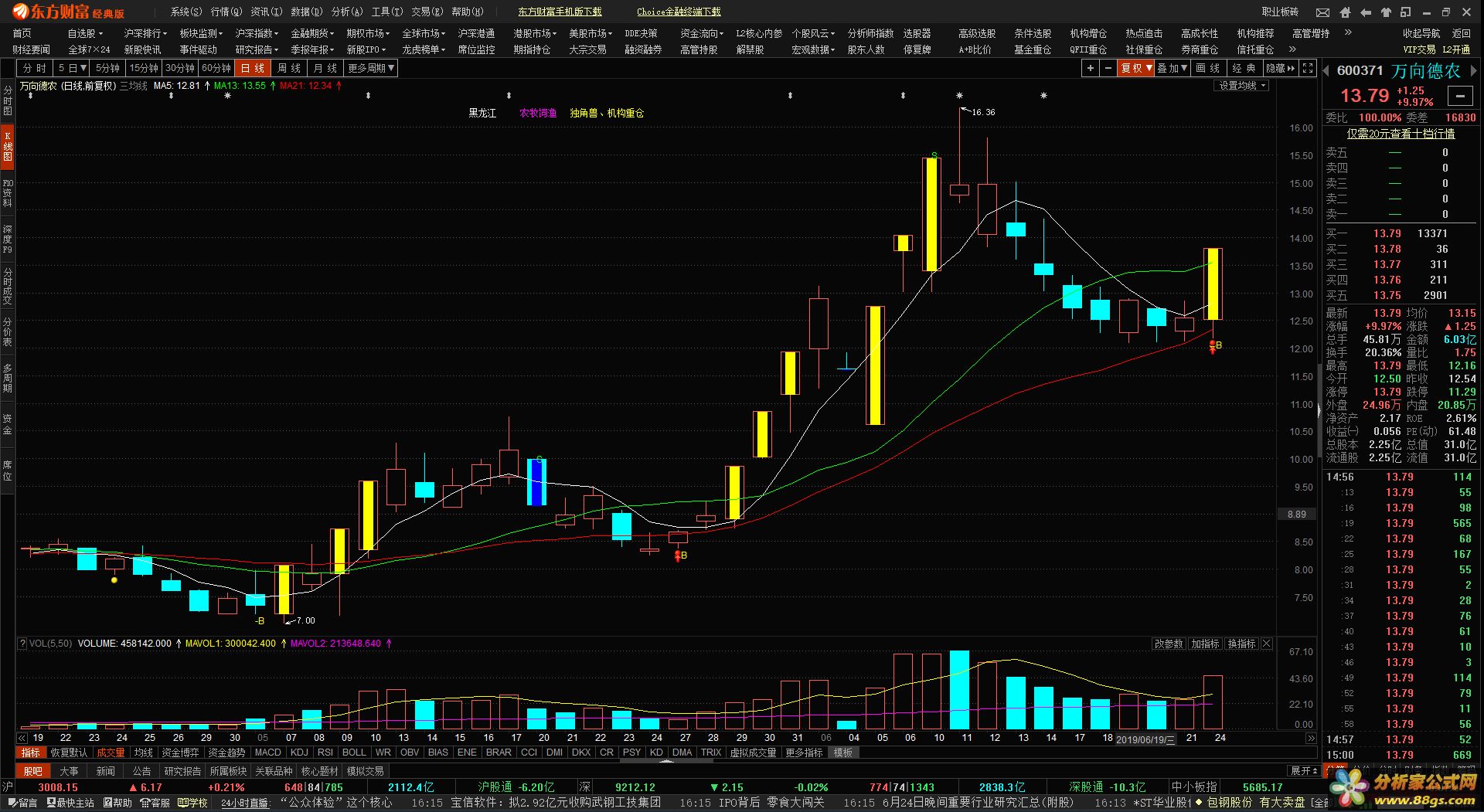This screenshot has height=812, width=1484.
Task: Click date label 2019/06/19/三 on axis
Action: 1146,739
